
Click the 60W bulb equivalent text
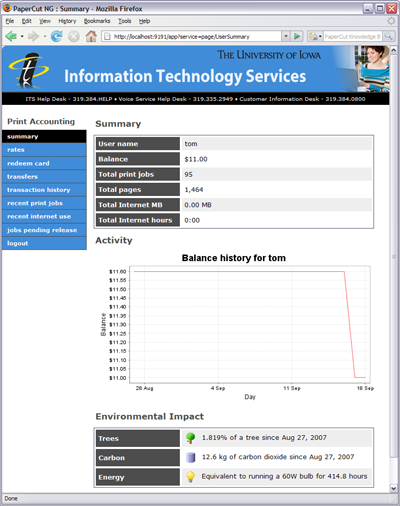coord(284,476)
